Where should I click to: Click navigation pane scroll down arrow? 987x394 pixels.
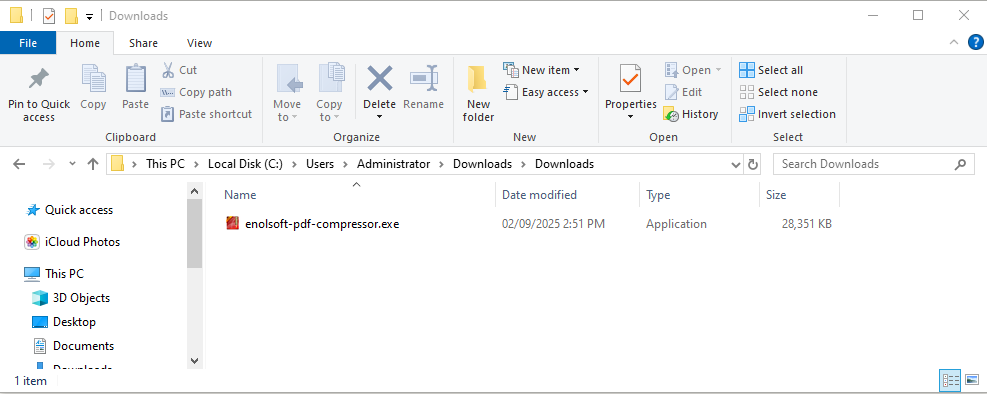(x=194, y=361)
